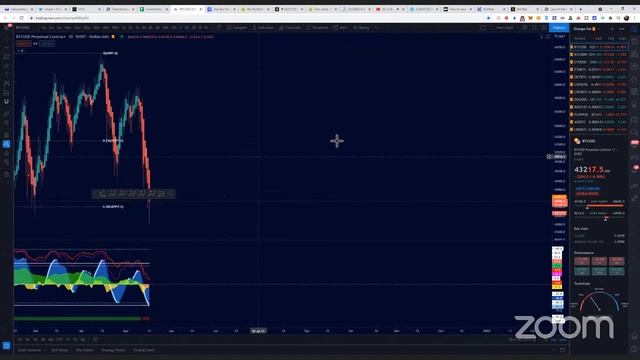Select ETHUSD row in watchlist
This screenshot has height=360, width=640.
coord(599,62)
